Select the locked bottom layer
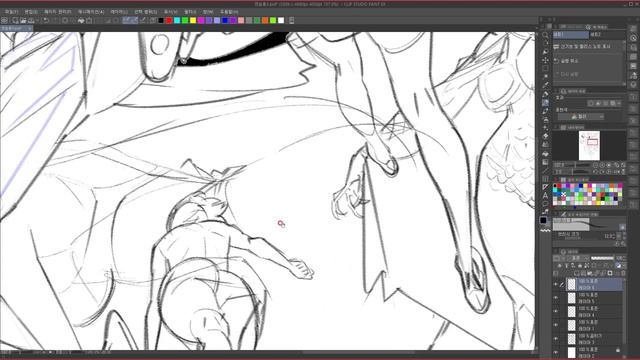 [x=595, y=352]
